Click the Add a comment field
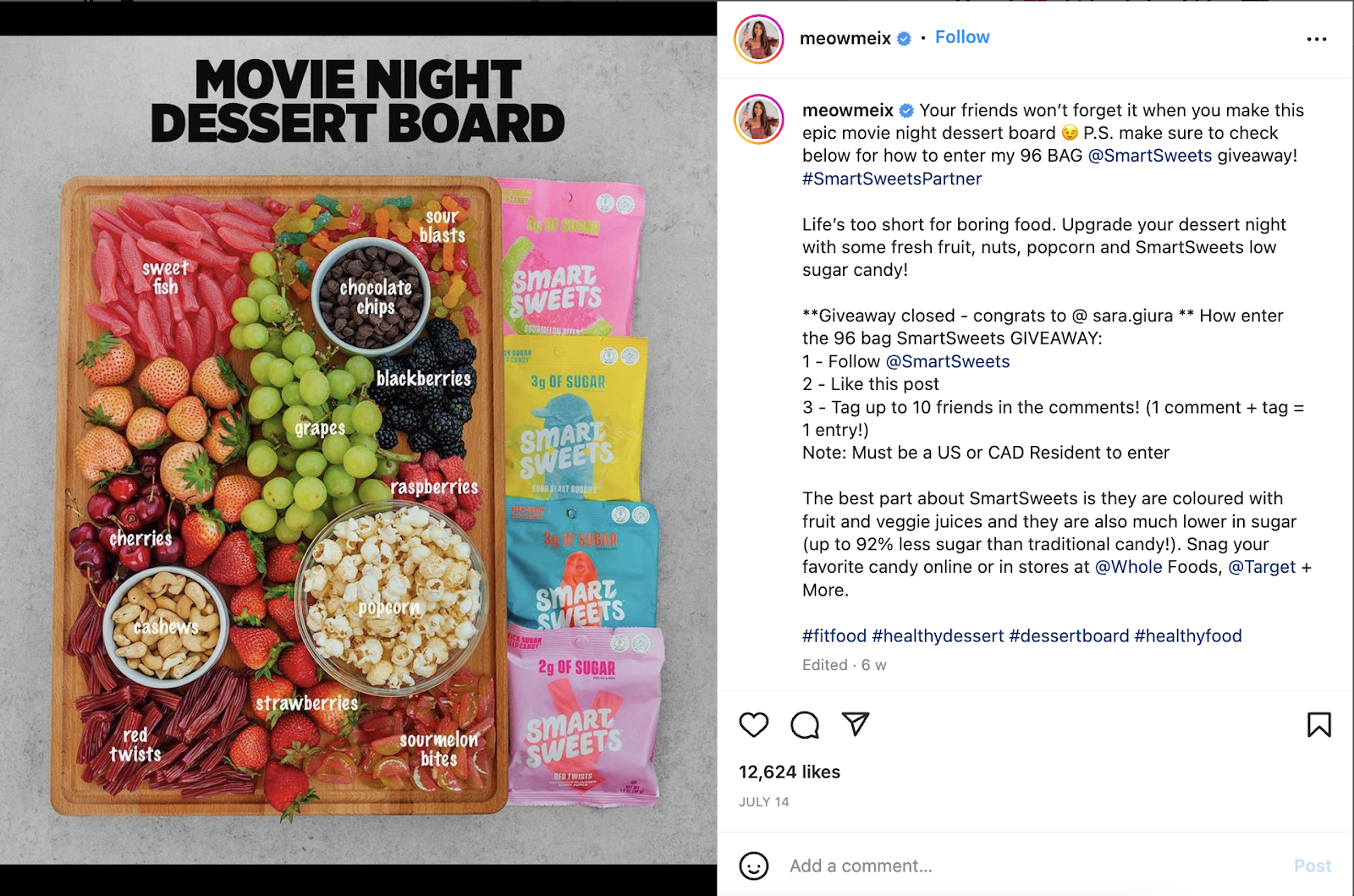1354x896 pixels. [1032, 866]
